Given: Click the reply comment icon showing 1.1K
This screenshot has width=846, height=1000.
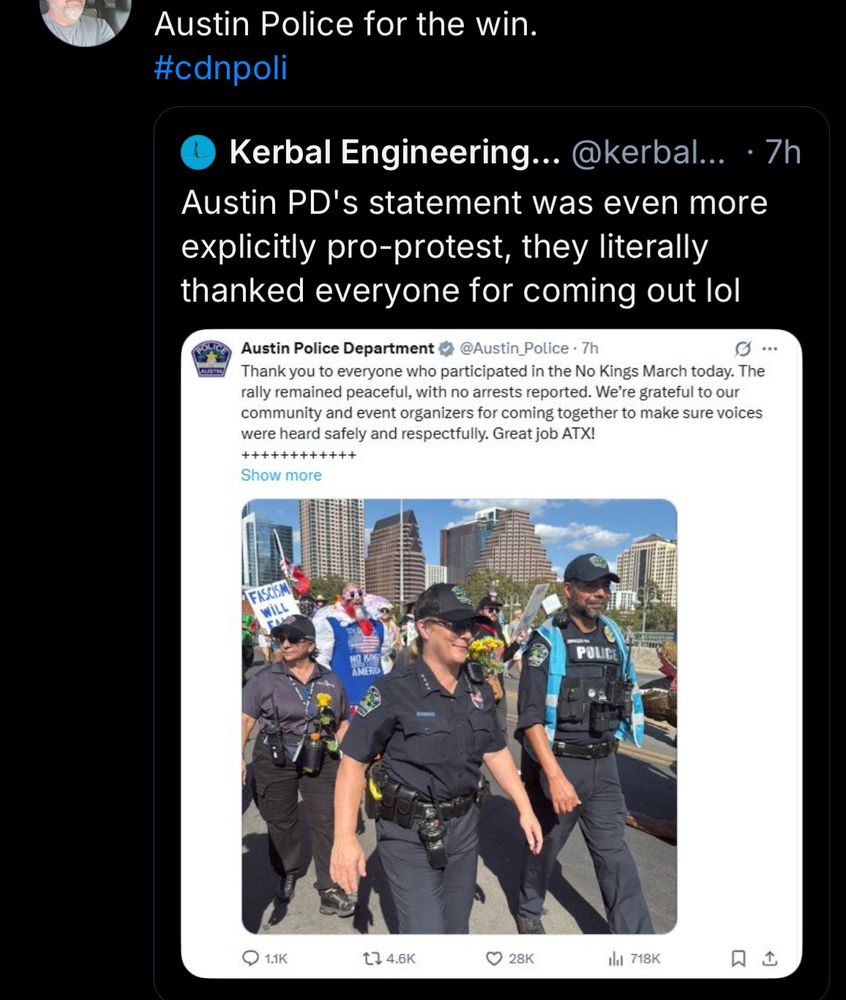Looking at the screenshot, I should pos(251,958).
